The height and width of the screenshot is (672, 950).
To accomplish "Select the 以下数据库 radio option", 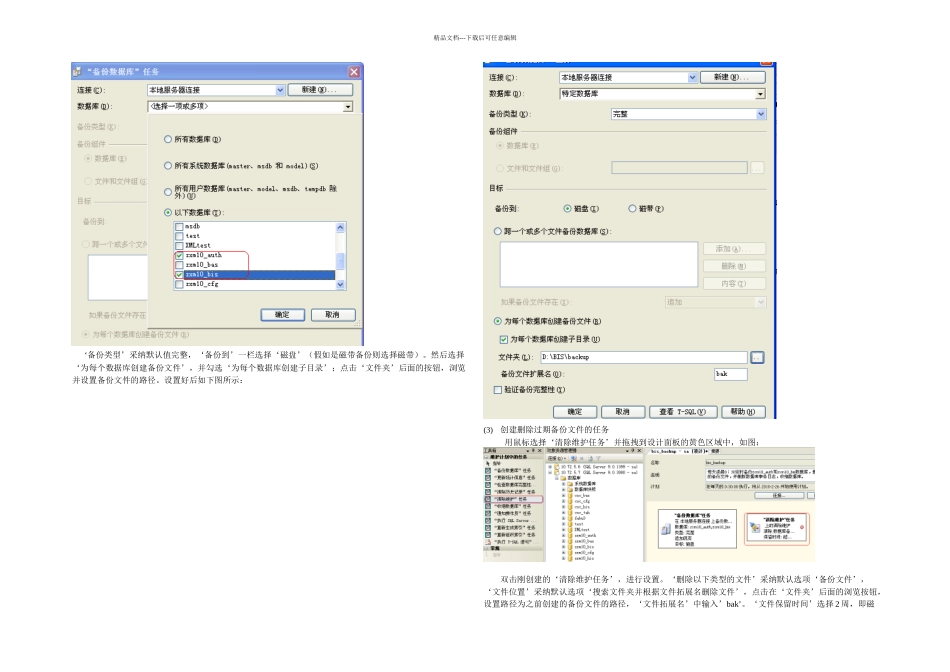I will 168,213.
